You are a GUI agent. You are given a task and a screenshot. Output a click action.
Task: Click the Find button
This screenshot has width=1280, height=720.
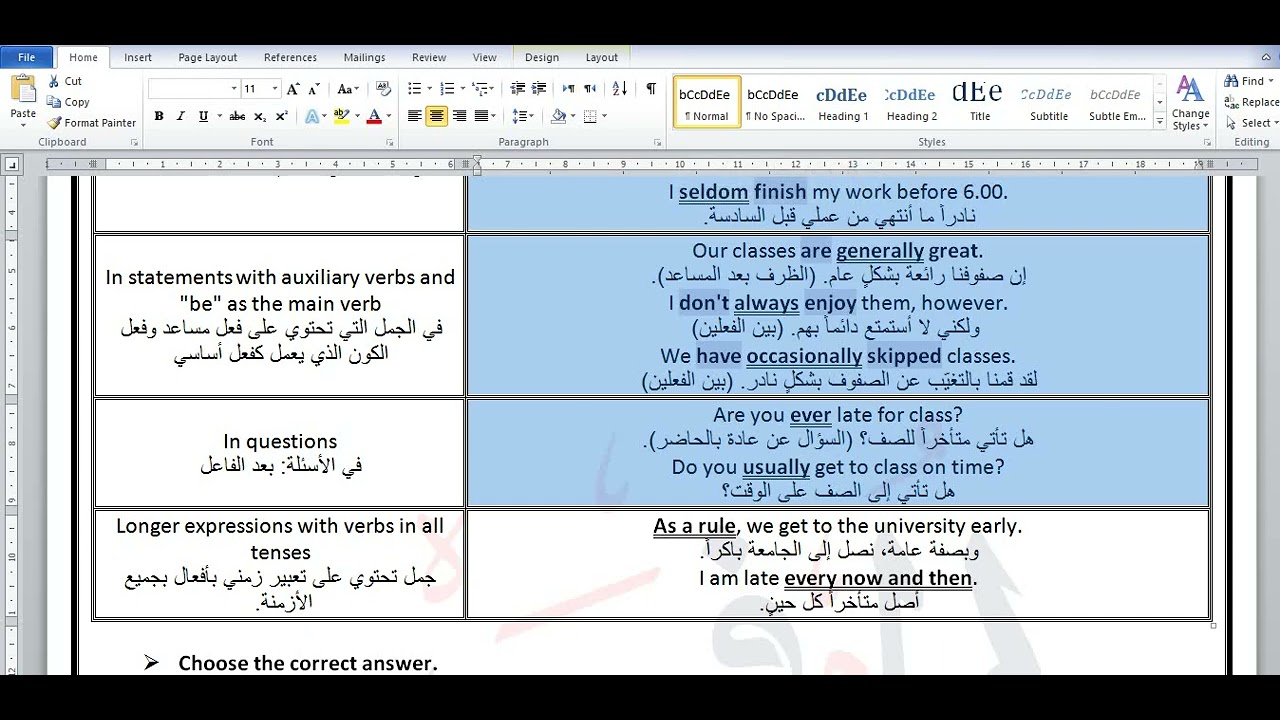[x=1244, y=81]
